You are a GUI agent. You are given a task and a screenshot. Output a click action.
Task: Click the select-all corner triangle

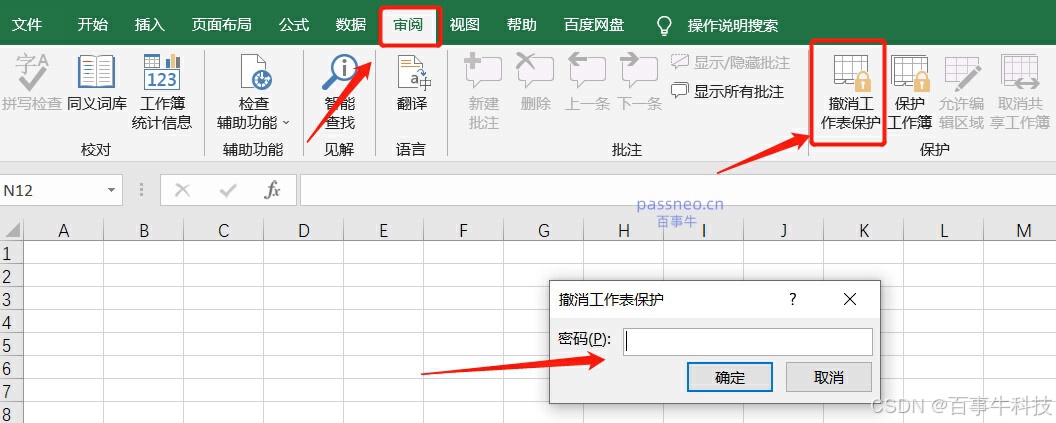(12, 231)
